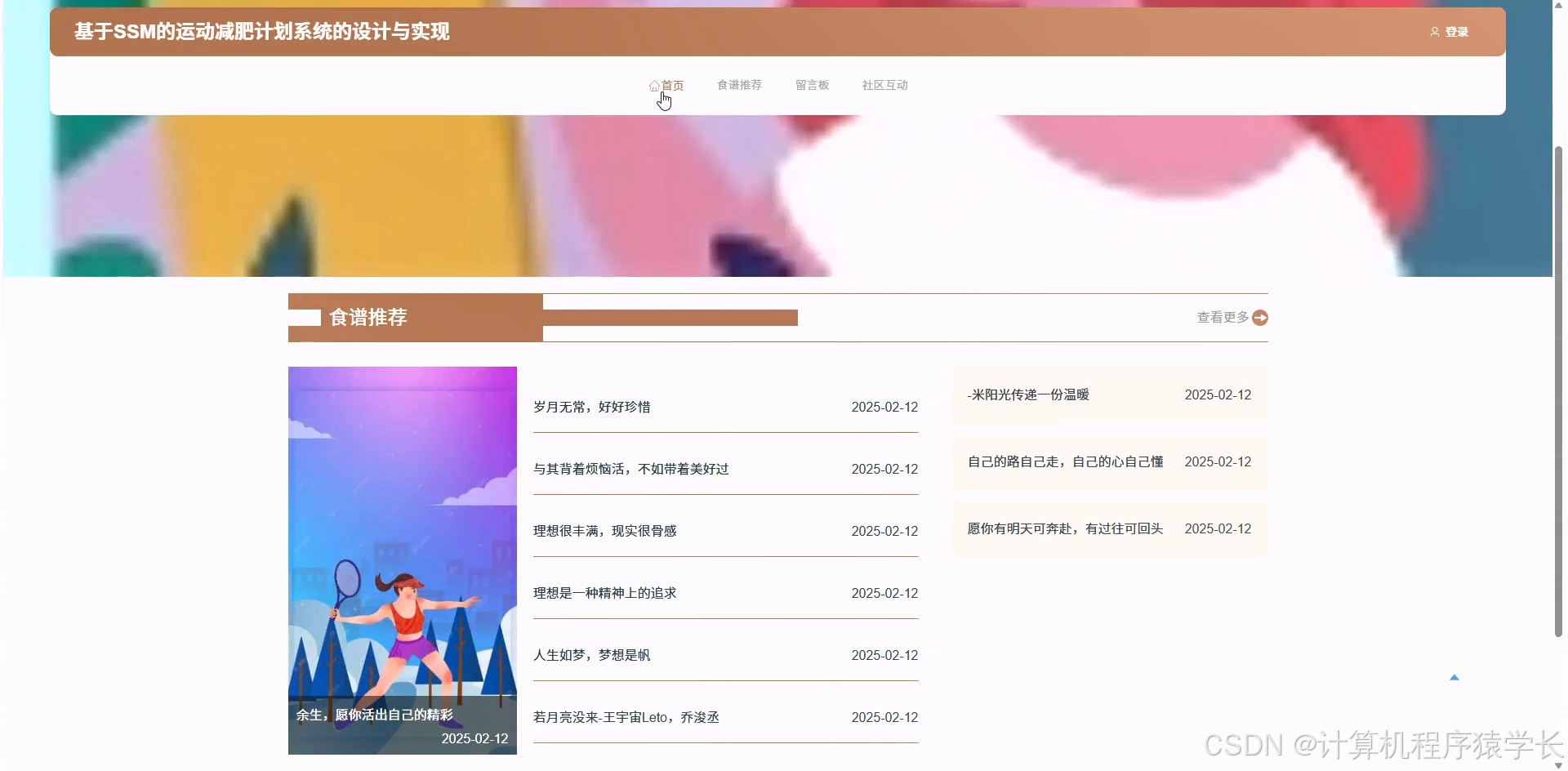Screen dimensions: 1568x771
Task: Open 自己的路自己走，自己的心自己懂 article
Action: point(1067,461)
